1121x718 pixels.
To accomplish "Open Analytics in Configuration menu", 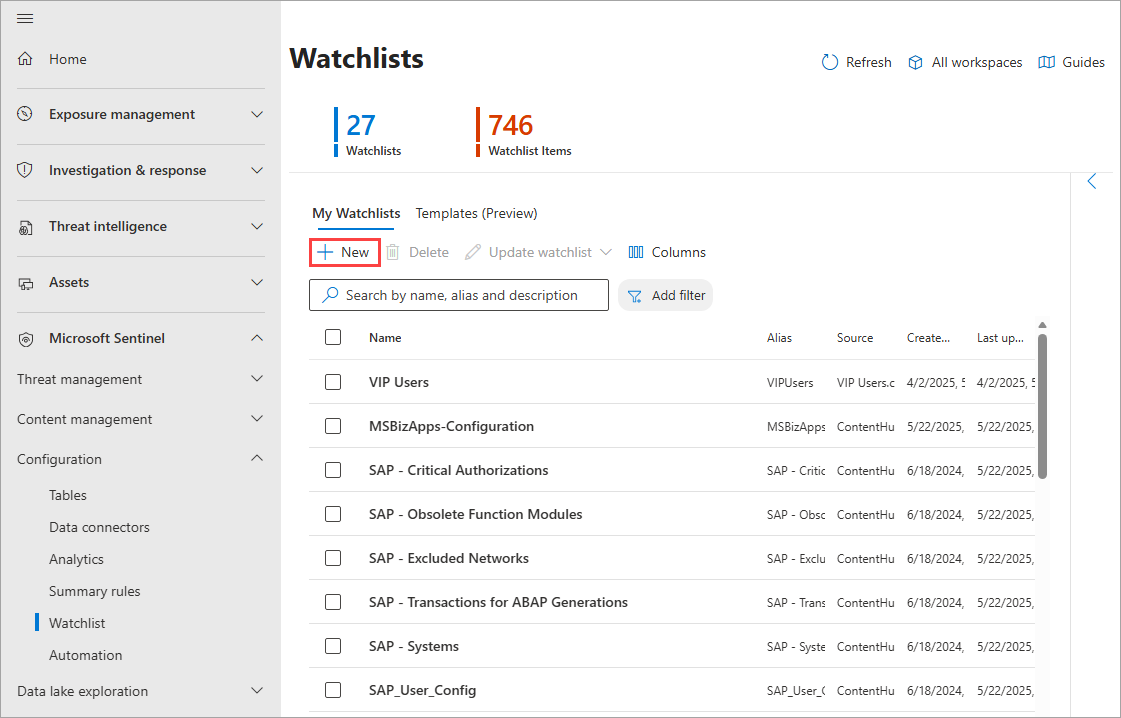I will click(x=76, y=559).
